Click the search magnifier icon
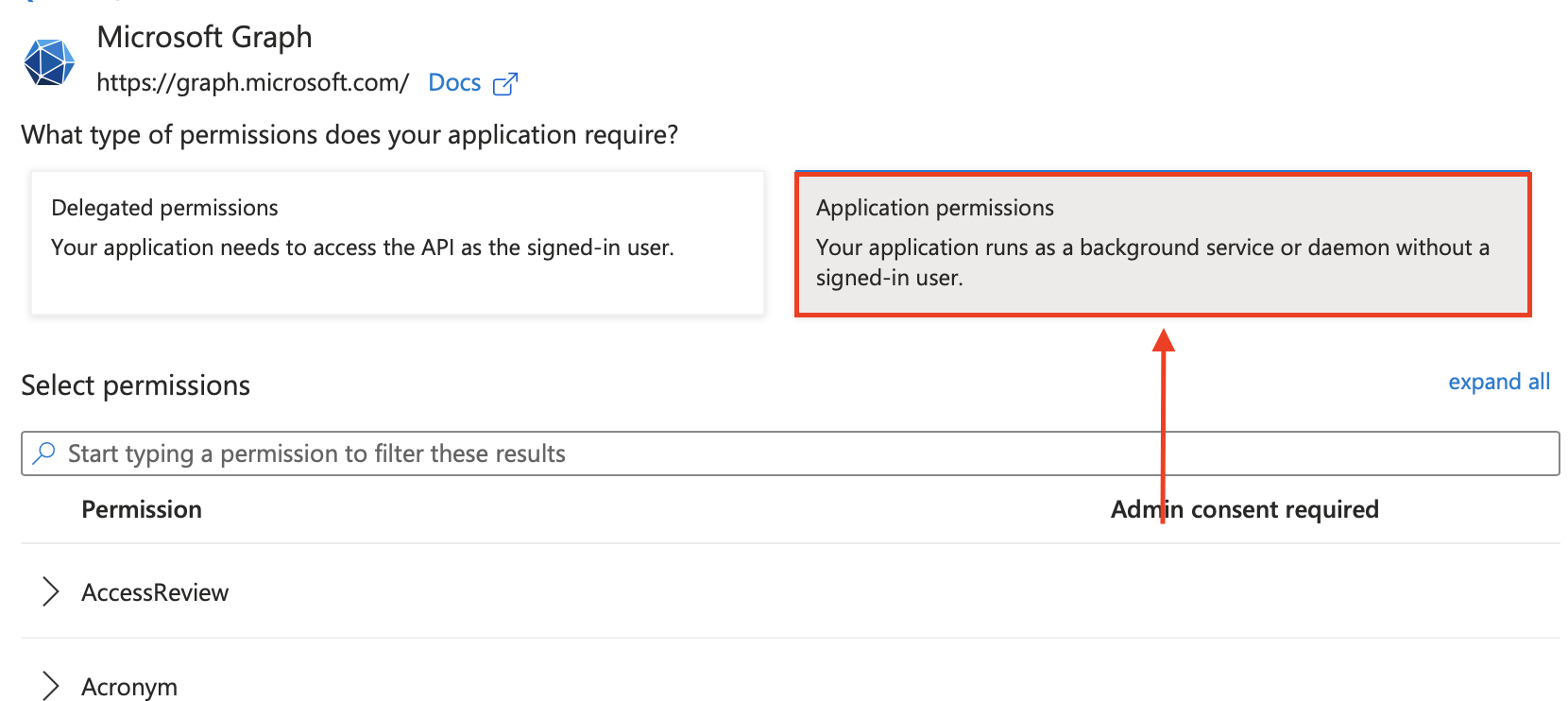This screenshot has height=701, width=1568. 43,453
